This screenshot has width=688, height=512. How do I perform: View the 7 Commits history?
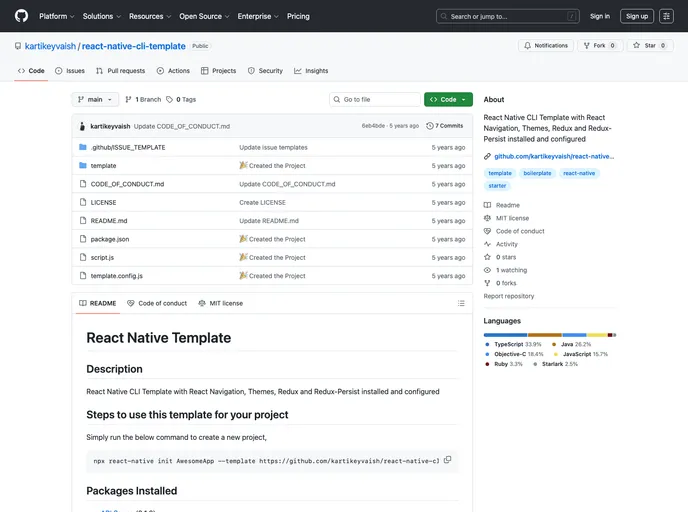(x=445, y=126)
